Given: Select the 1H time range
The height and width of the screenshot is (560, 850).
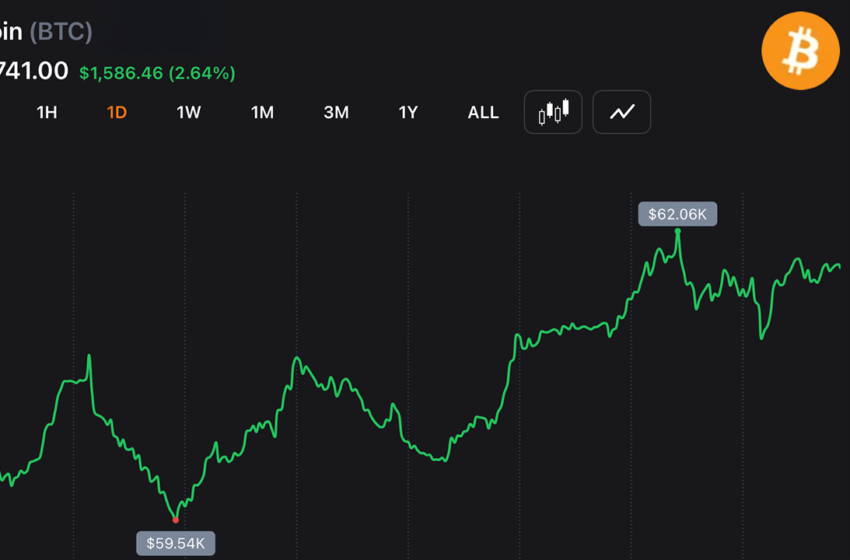Looking at the screenshot, I should point(47,112).
